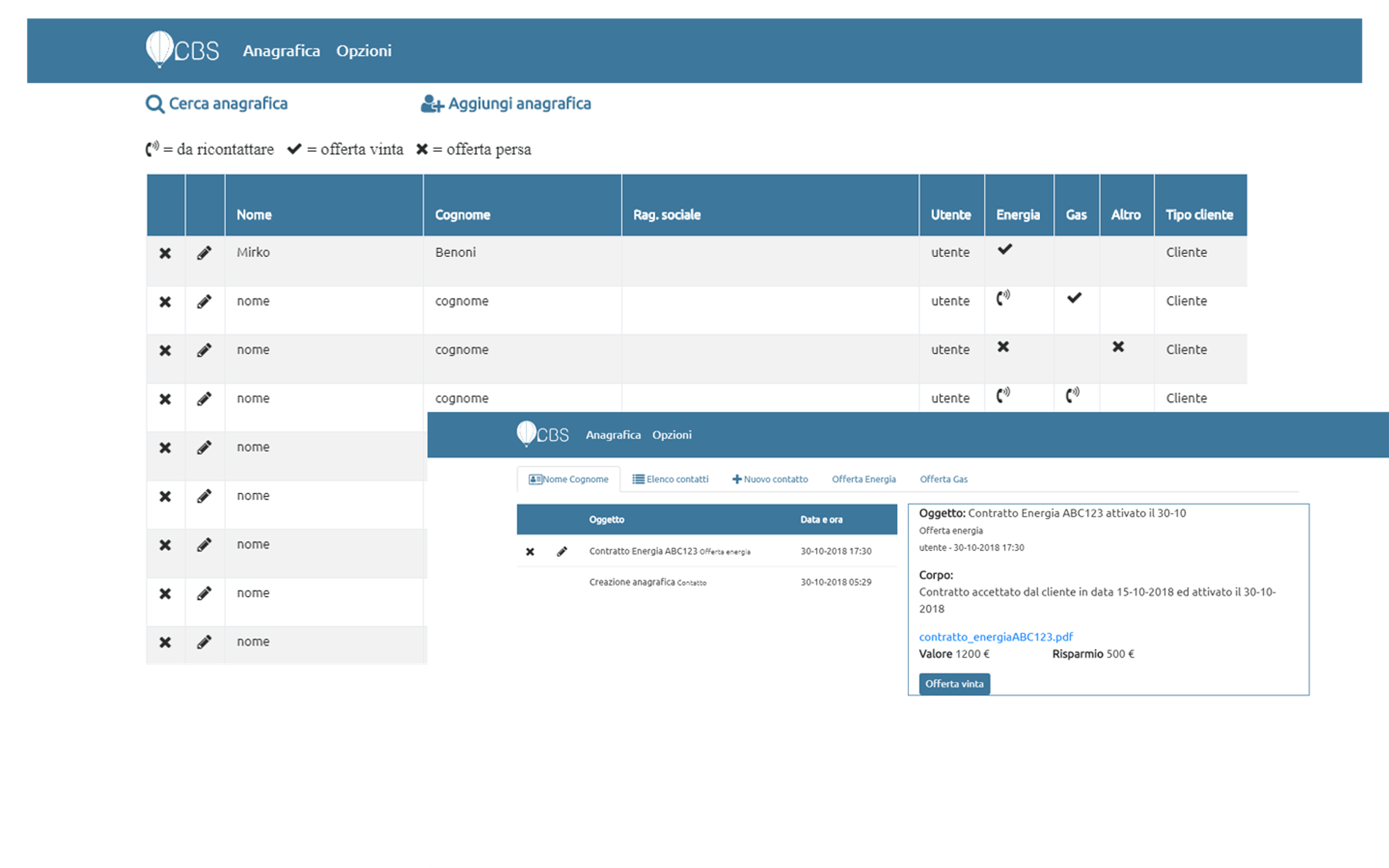Image resolution: width=1389 pixels, height=868 pixels.
Task: Open Anagrafica menu in the overlay window
Action: click(x=613, y=435)
